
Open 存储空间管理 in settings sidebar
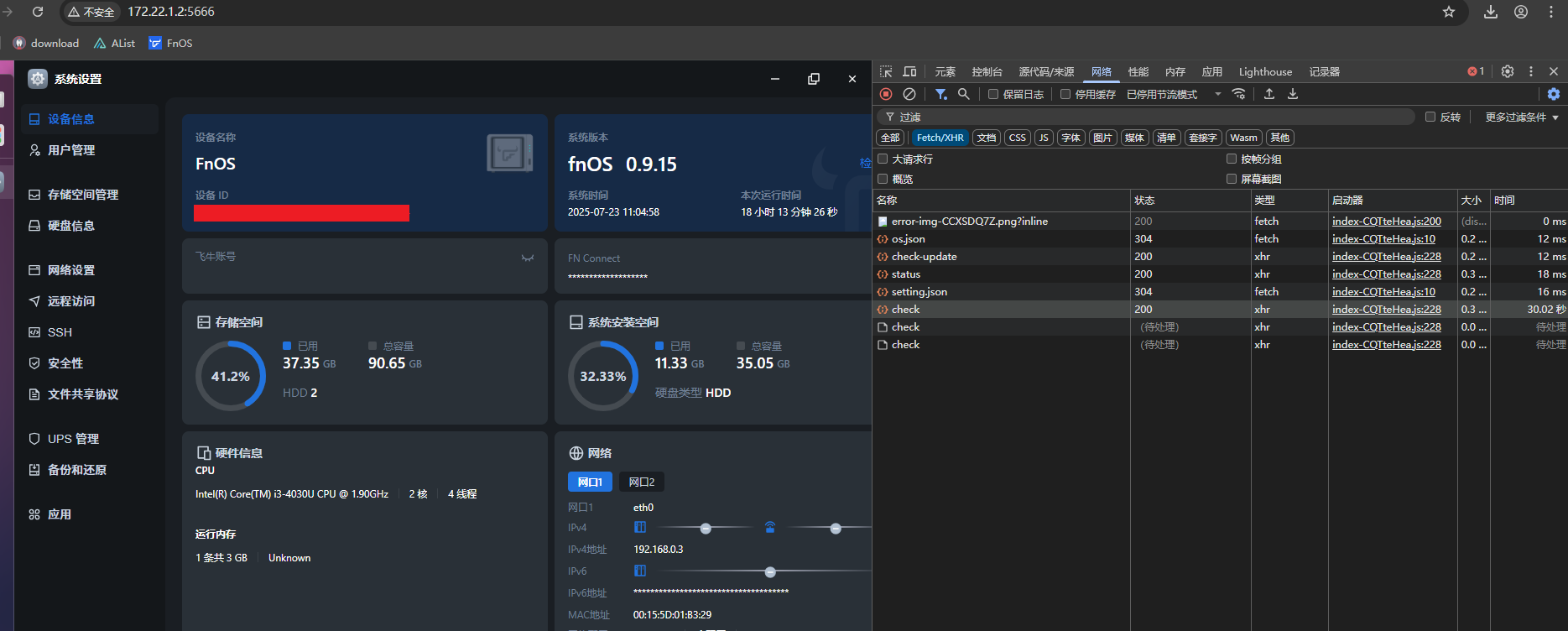(88, 195)
